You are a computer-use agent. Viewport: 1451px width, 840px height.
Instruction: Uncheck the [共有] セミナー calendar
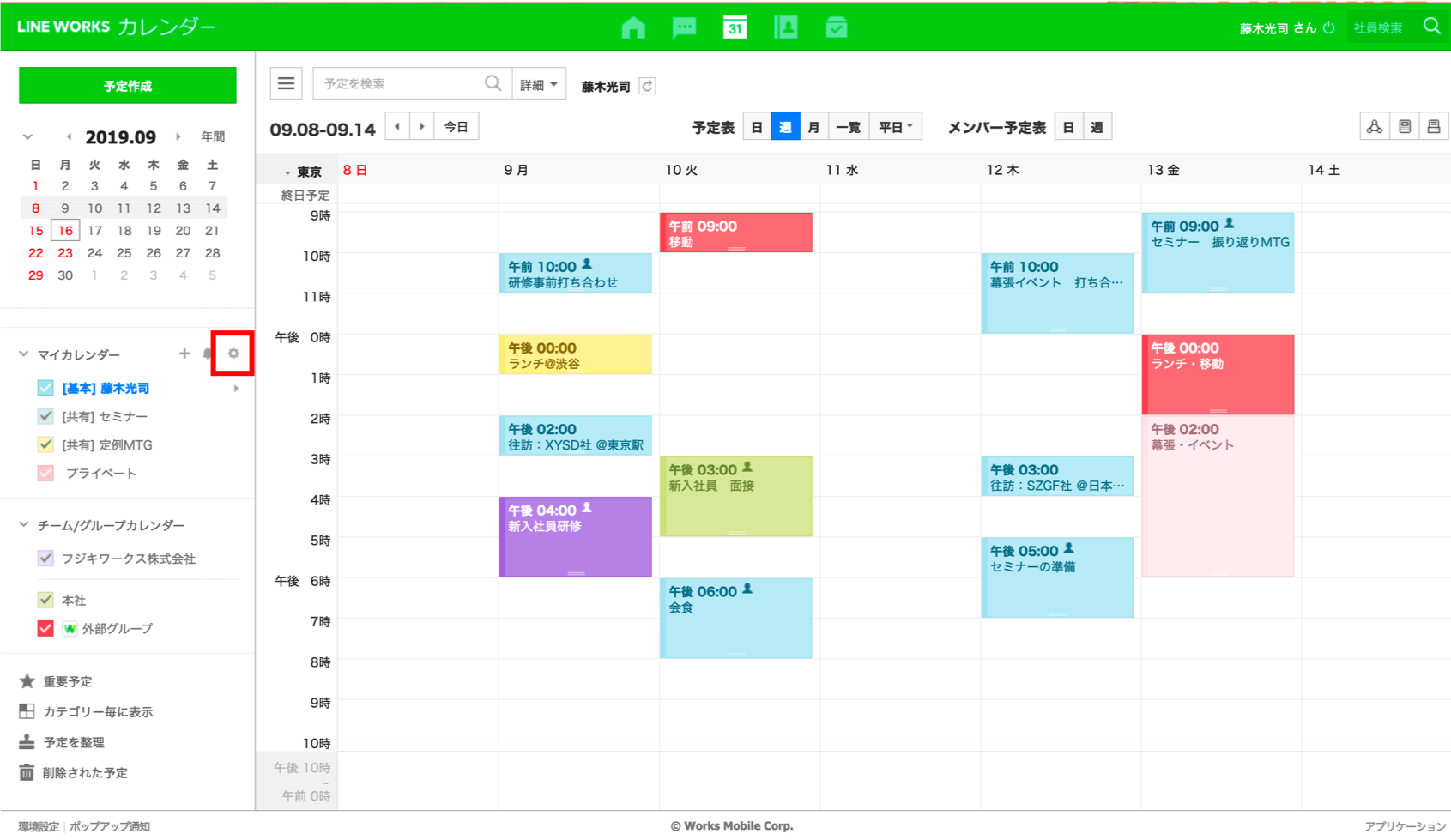[45, 416]
